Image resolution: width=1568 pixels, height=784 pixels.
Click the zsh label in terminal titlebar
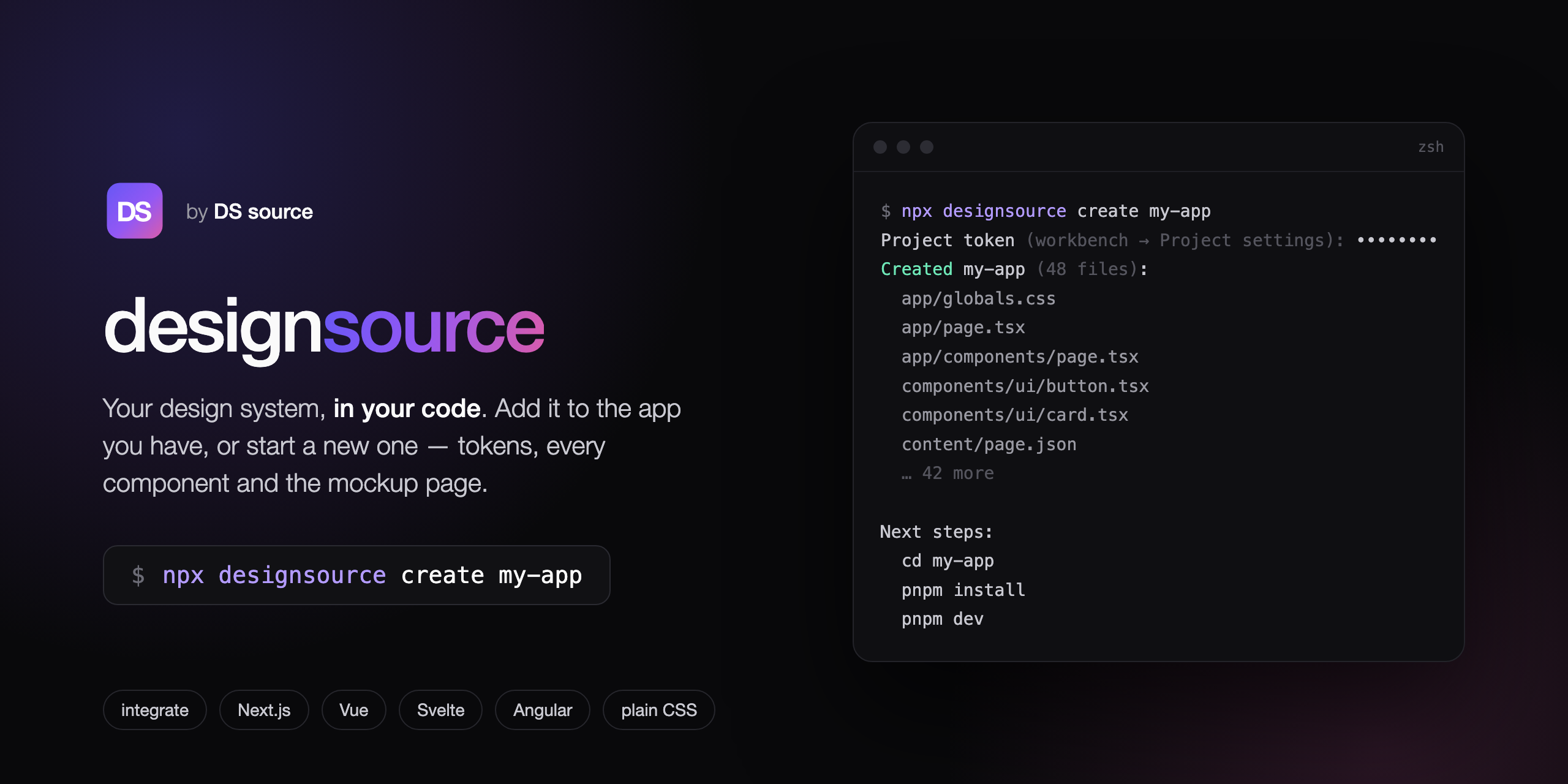point(1431,147)
